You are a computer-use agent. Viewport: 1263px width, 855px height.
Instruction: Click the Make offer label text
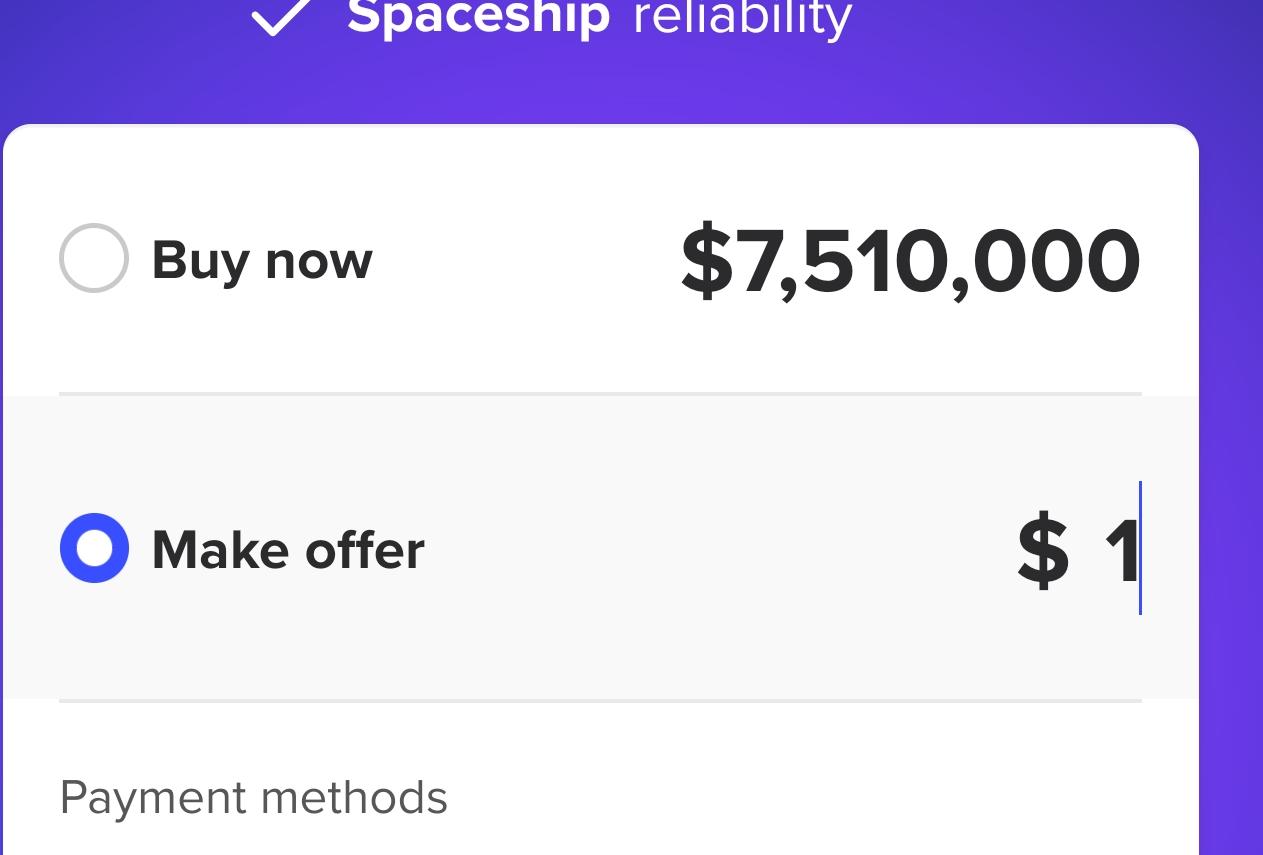click(288, 550)
